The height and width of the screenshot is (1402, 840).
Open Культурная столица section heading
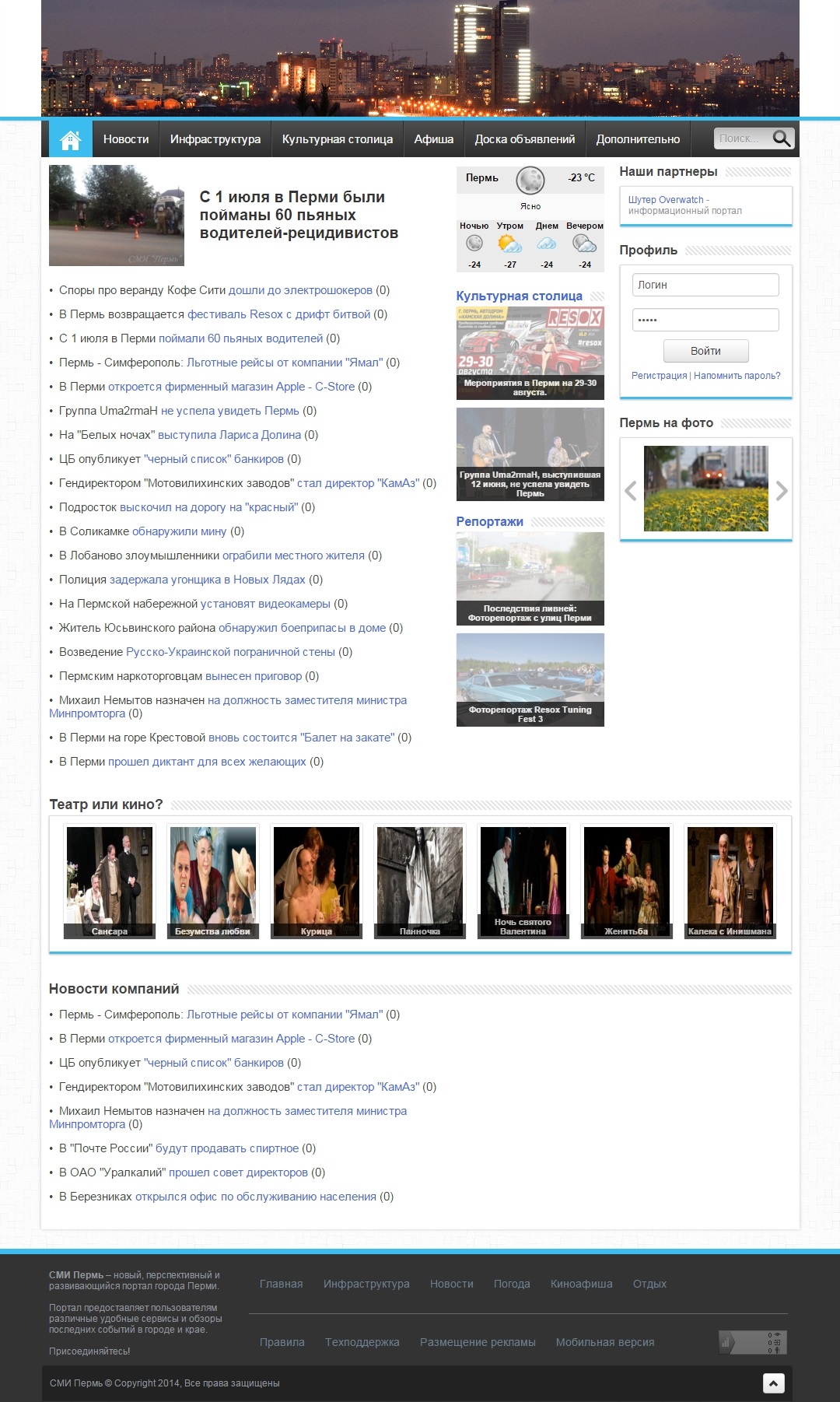coord(519,296)
